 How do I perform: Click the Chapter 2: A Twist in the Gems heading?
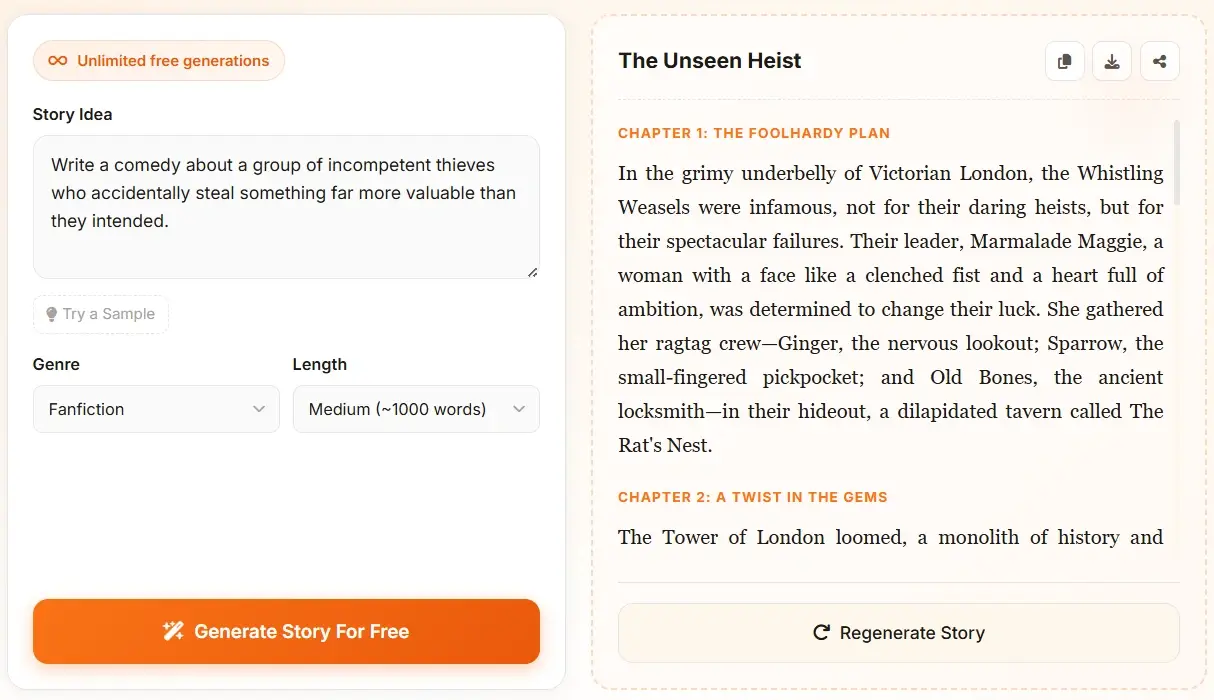[752, 497]
